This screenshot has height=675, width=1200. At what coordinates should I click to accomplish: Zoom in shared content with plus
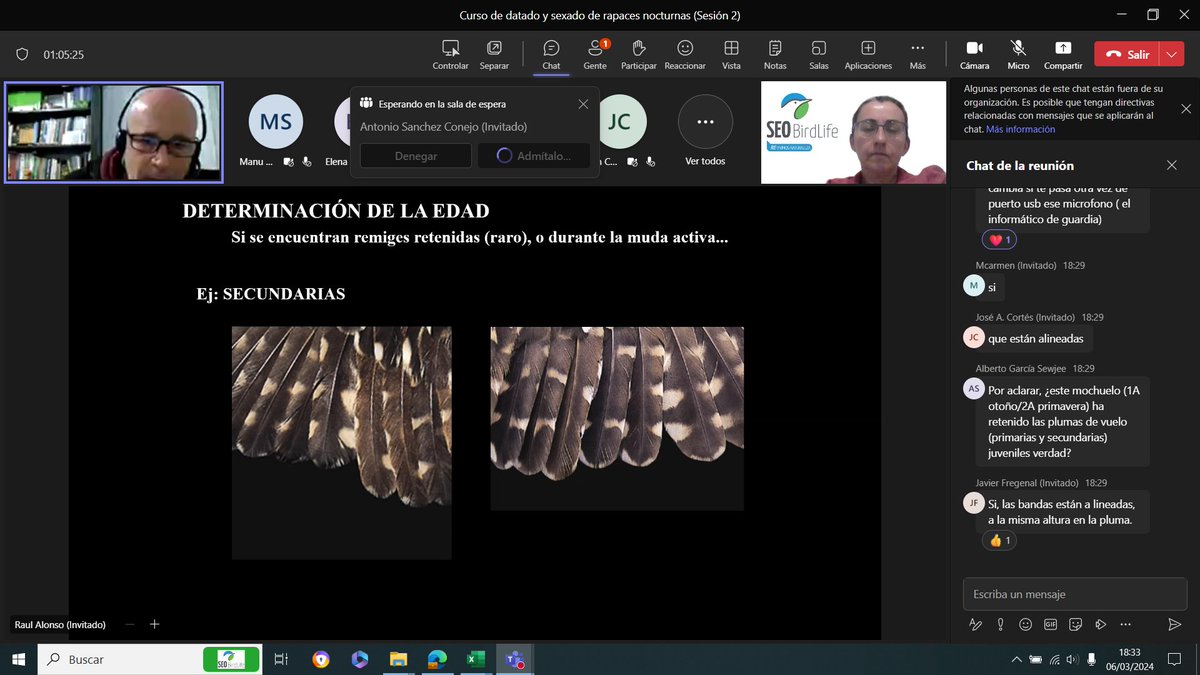154,624
